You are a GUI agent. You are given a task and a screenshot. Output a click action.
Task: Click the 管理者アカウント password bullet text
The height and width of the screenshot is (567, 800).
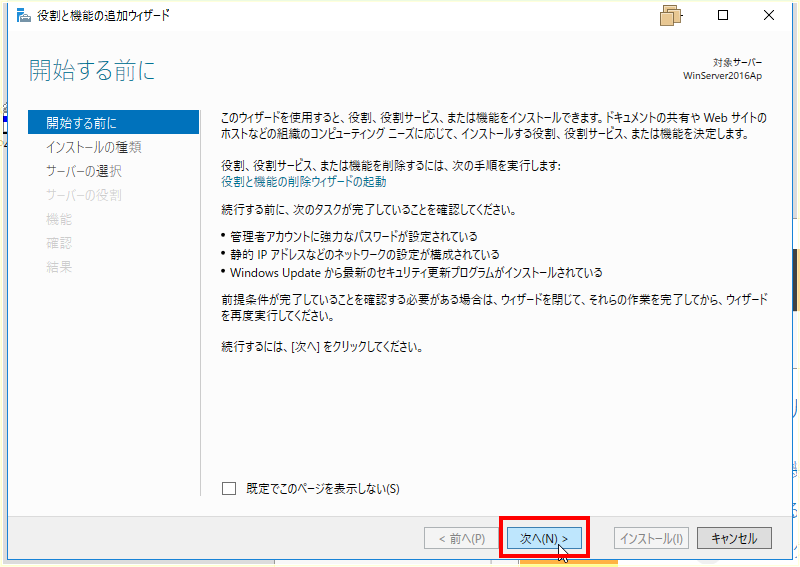354,236
